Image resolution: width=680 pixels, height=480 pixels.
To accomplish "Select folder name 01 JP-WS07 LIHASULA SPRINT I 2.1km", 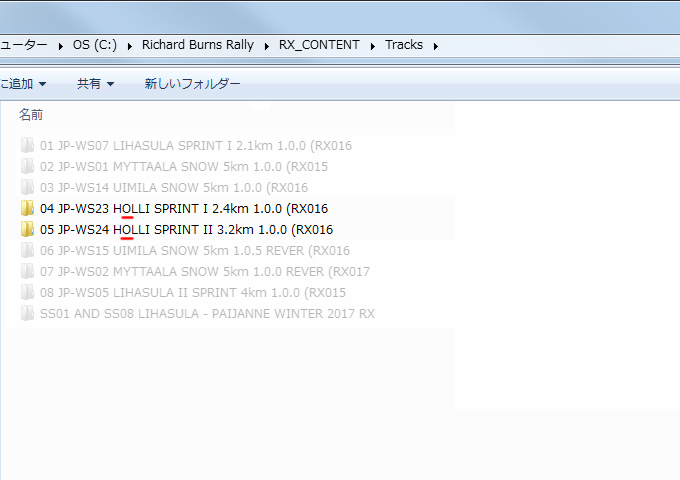I will pyautogui.click(x=196, y=146).
